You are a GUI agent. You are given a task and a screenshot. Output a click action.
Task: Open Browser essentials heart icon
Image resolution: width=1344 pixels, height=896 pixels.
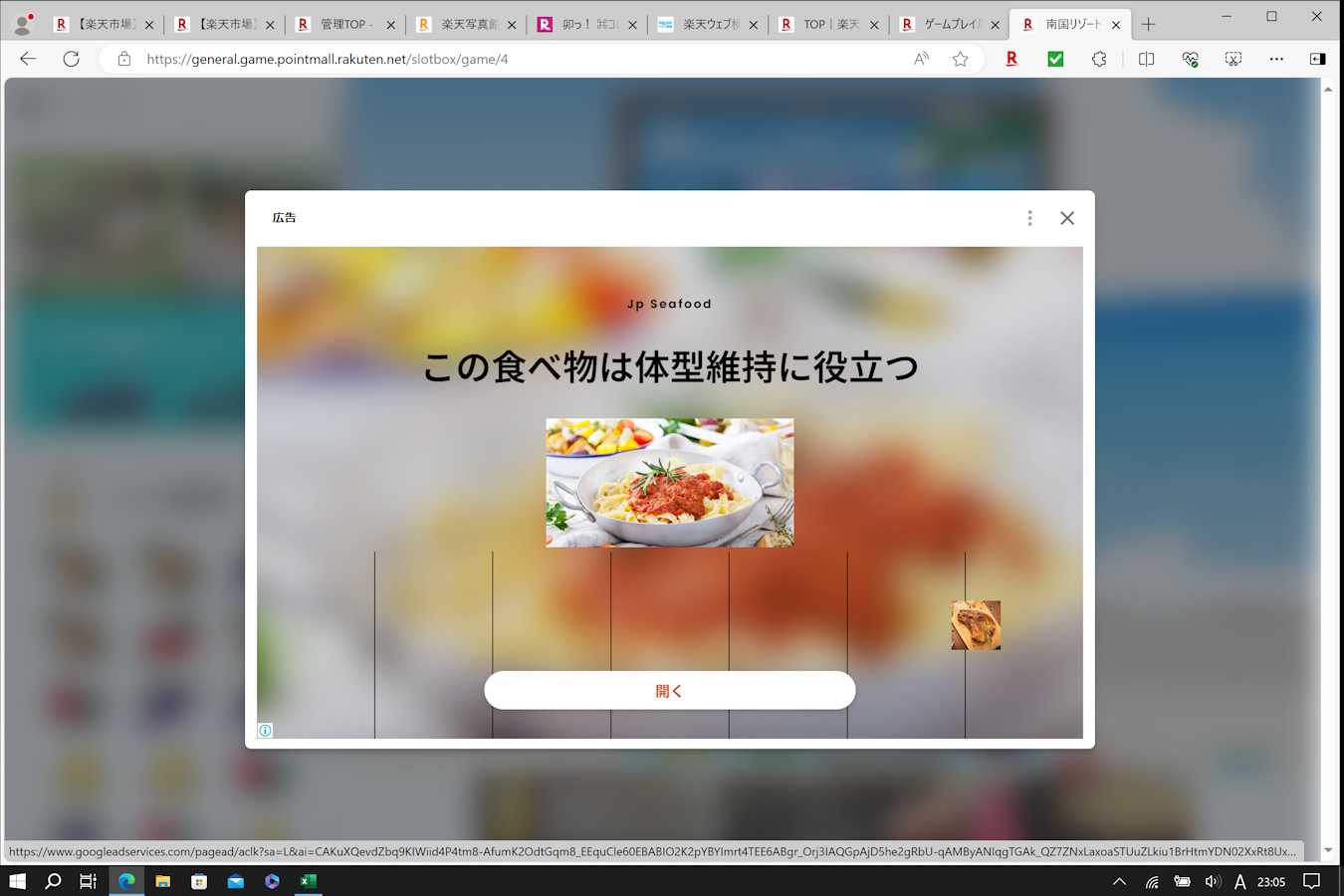tap(1190, 59)
